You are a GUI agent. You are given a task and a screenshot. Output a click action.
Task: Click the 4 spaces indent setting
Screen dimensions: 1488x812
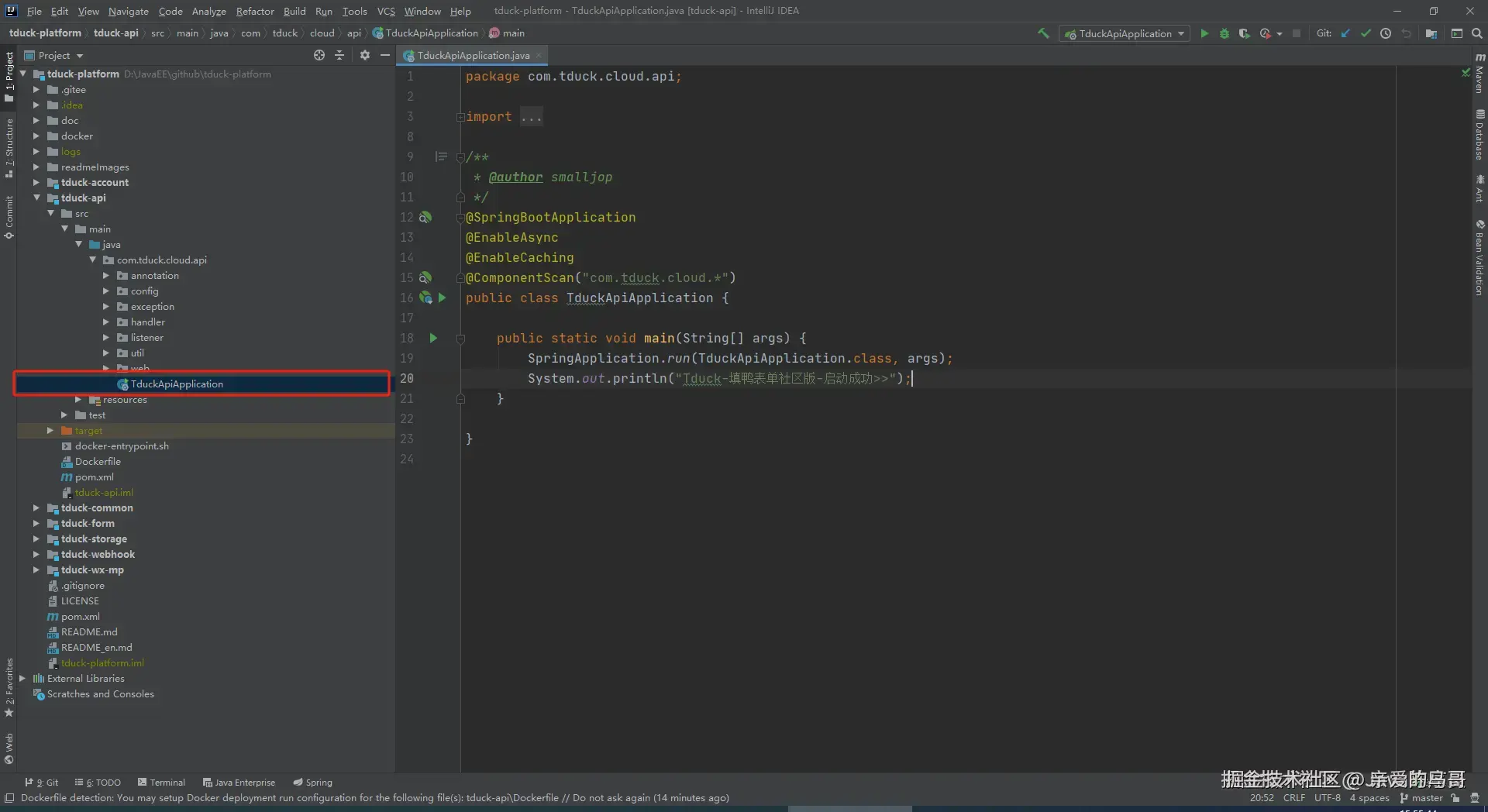click(x=1369, y=798)
